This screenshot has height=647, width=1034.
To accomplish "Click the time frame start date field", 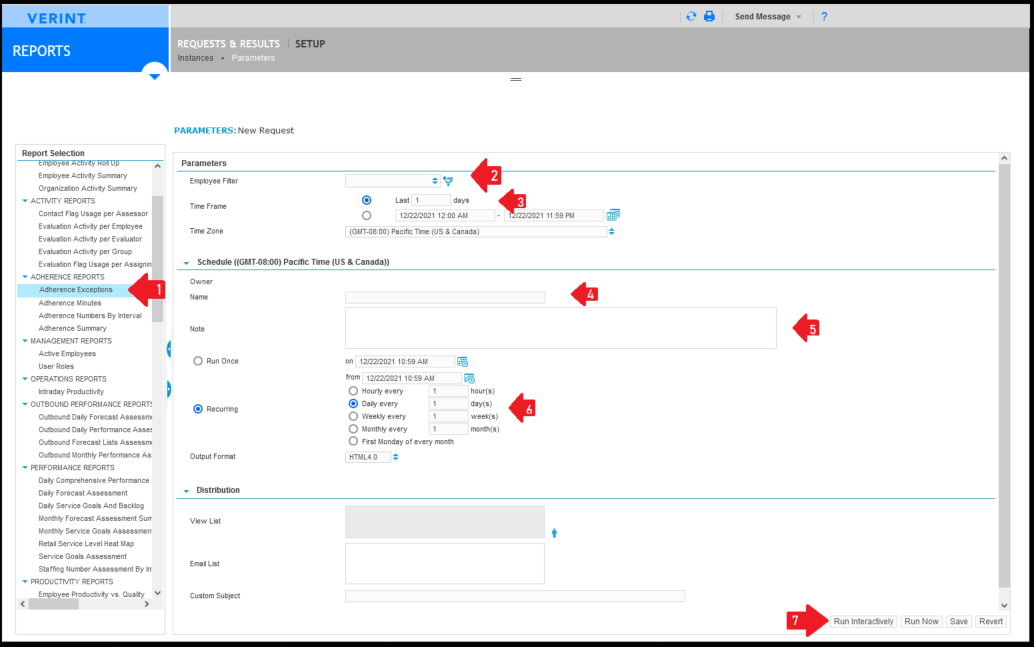I will [445, 216].
